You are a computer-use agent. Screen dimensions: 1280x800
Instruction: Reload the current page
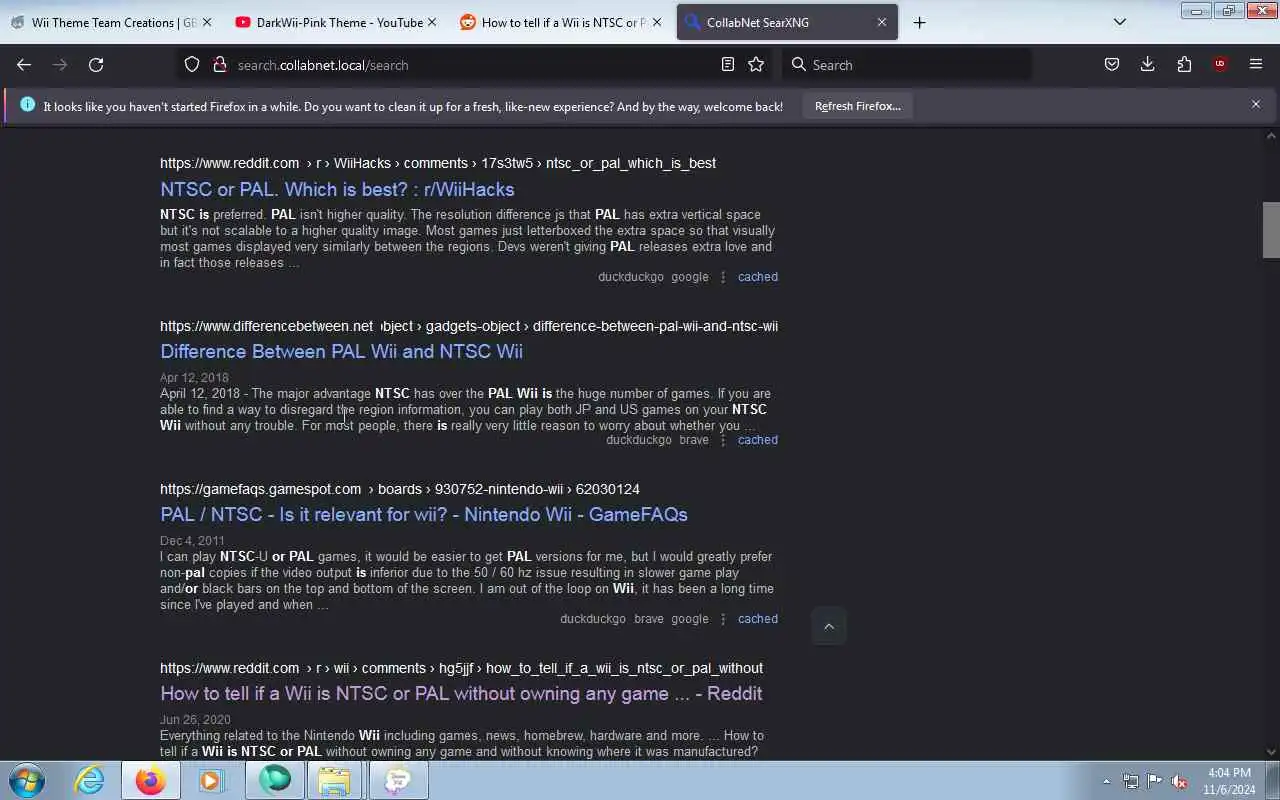coord(96,65)
